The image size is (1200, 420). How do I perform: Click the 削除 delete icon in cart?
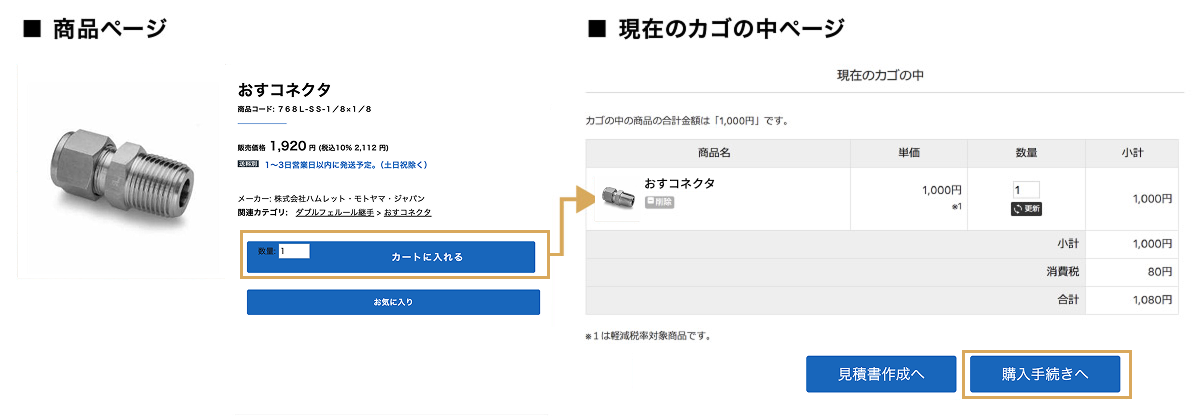click(659, 202)
